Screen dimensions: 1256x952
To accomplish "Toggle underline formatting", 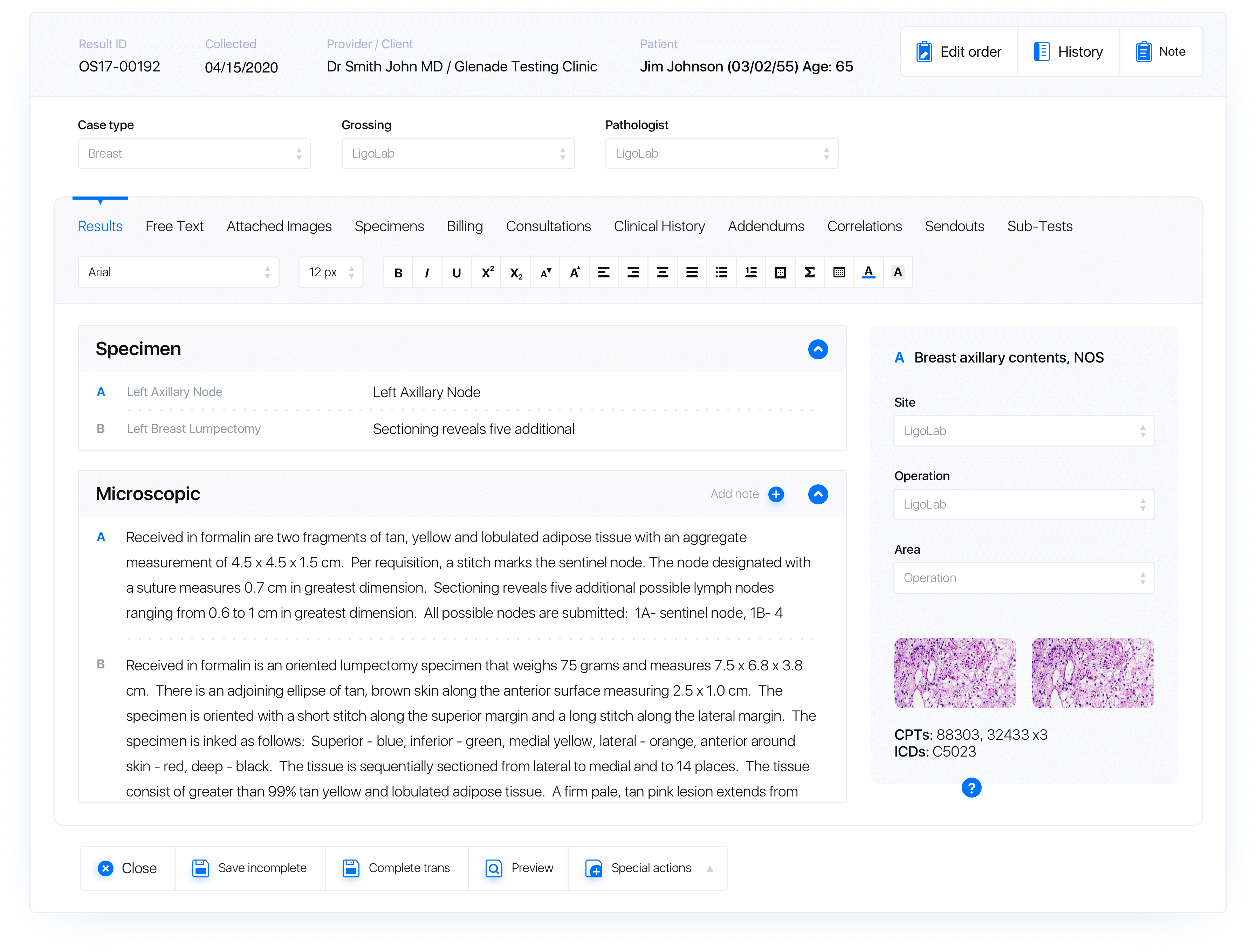I will [x=457, y=273].
